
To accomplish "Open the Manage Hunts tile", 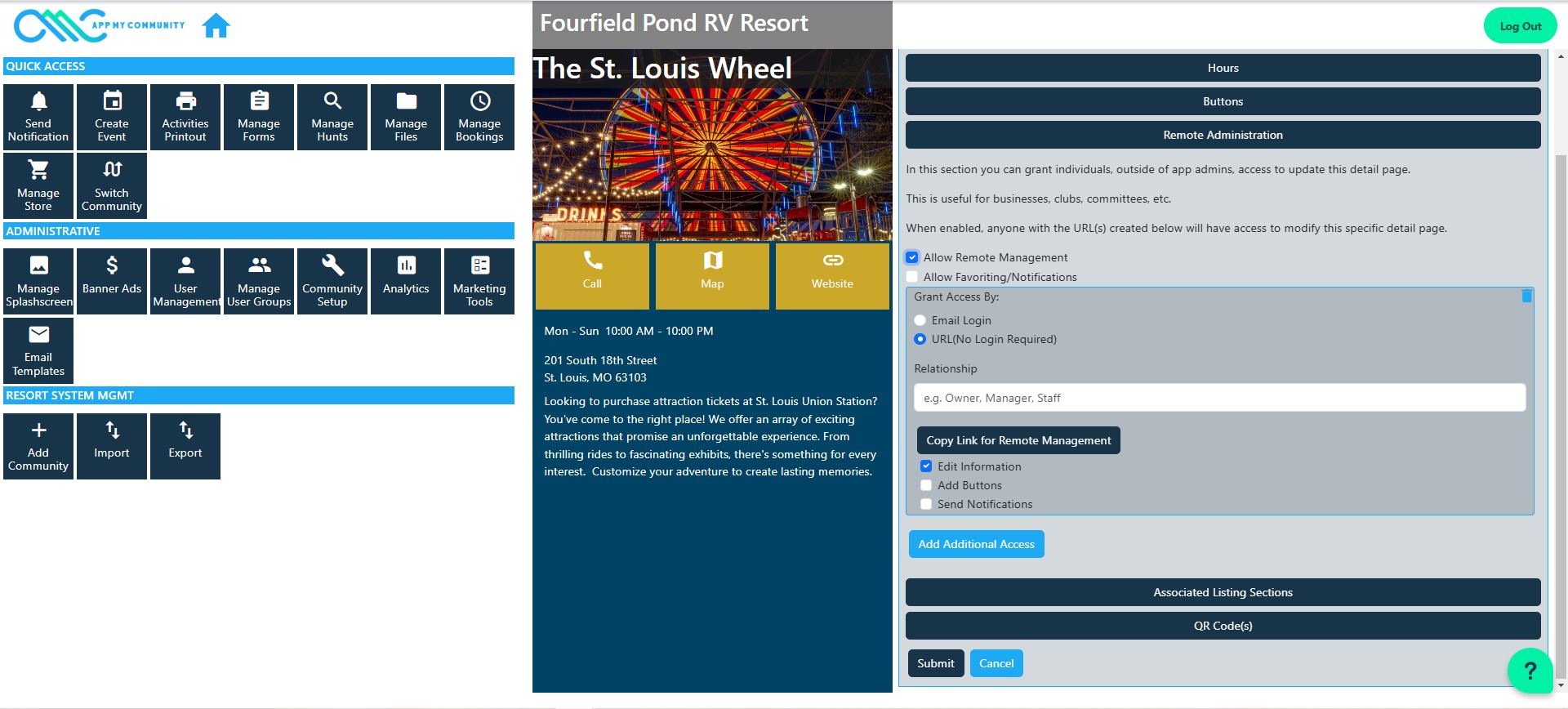I will pyautogui.click(x=332, y=117).
